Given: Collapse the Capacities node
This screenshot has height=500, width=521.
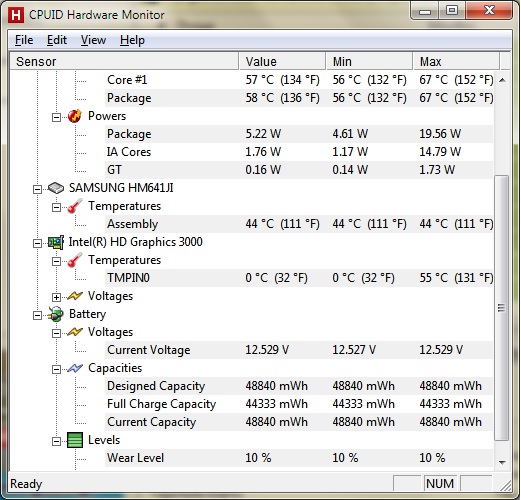Looking at the screenshot, I should (56, 369).
